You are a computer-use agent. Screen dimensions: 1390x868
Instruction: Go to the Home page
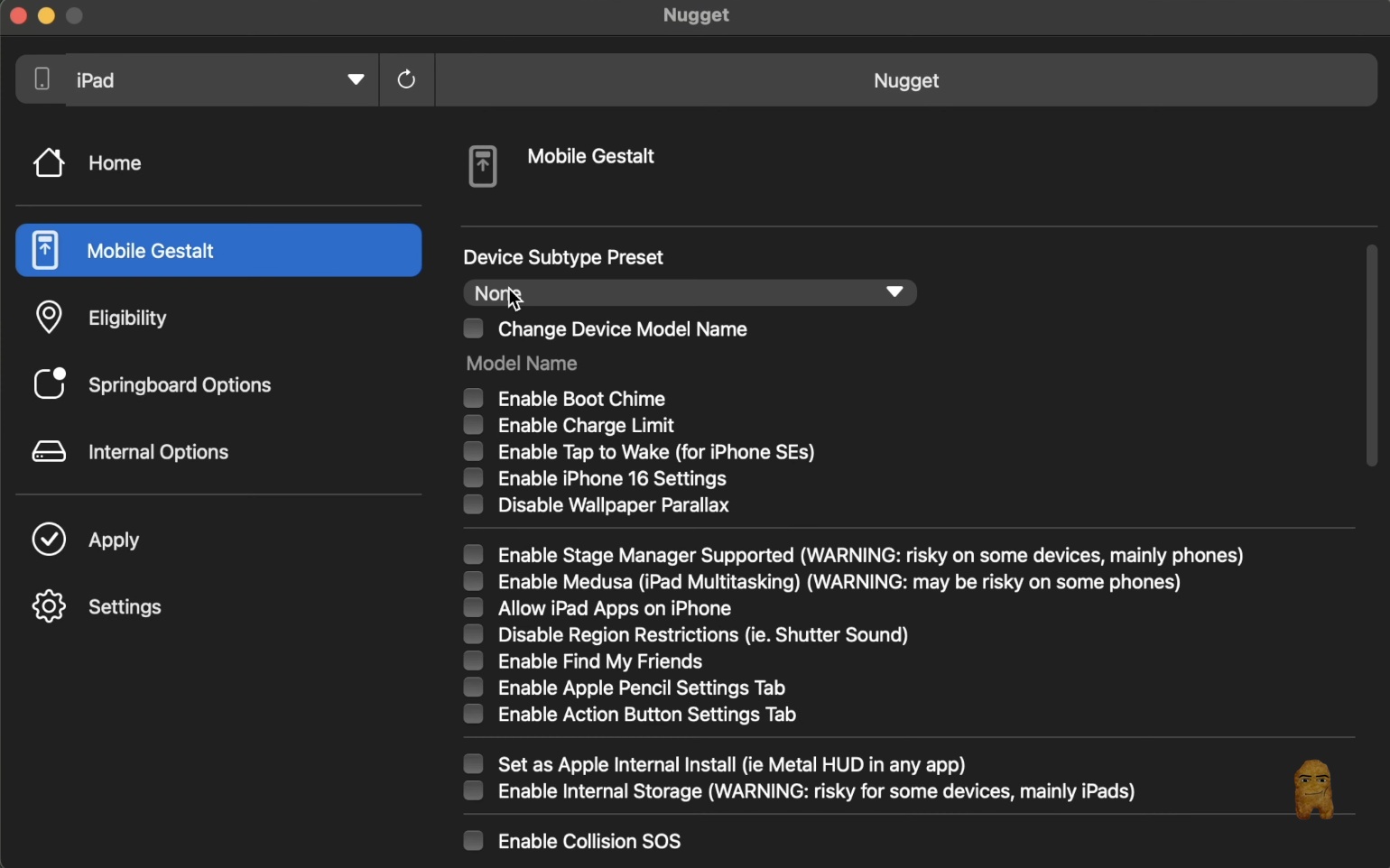218,163
